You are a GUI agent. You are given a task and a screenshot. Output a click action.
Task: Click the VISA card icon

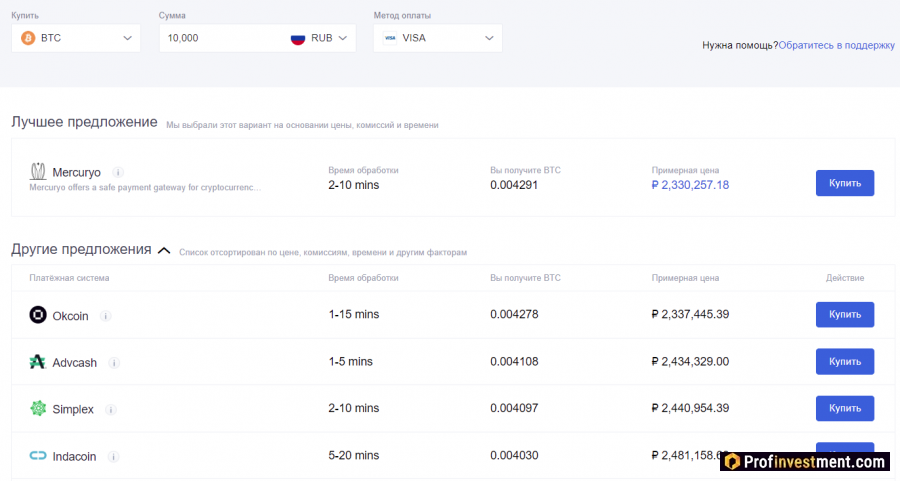tap(390, 38)
